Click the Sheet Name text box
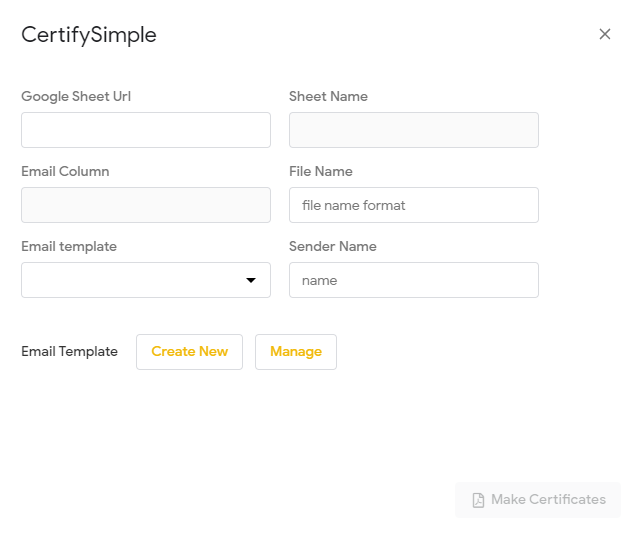This screenshot has width=641, height=543. point(413,130)
